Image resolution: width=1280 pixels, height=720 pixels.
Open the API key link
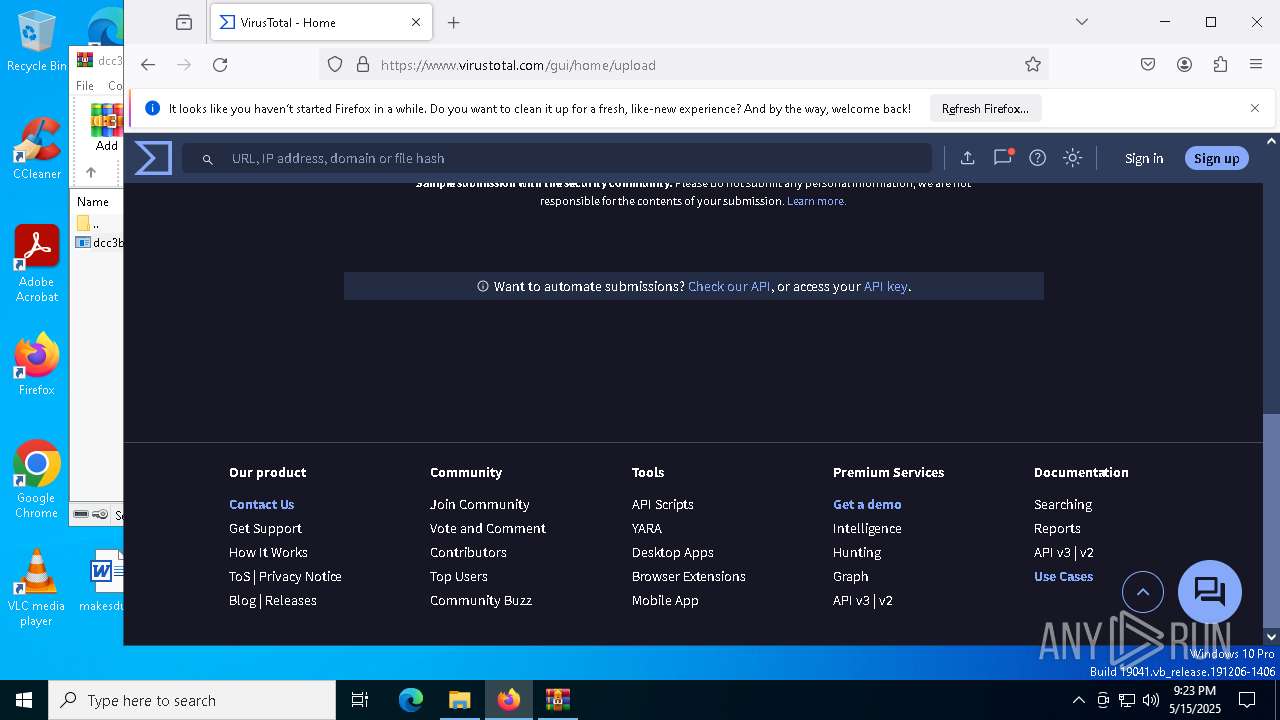pos(886,286)
